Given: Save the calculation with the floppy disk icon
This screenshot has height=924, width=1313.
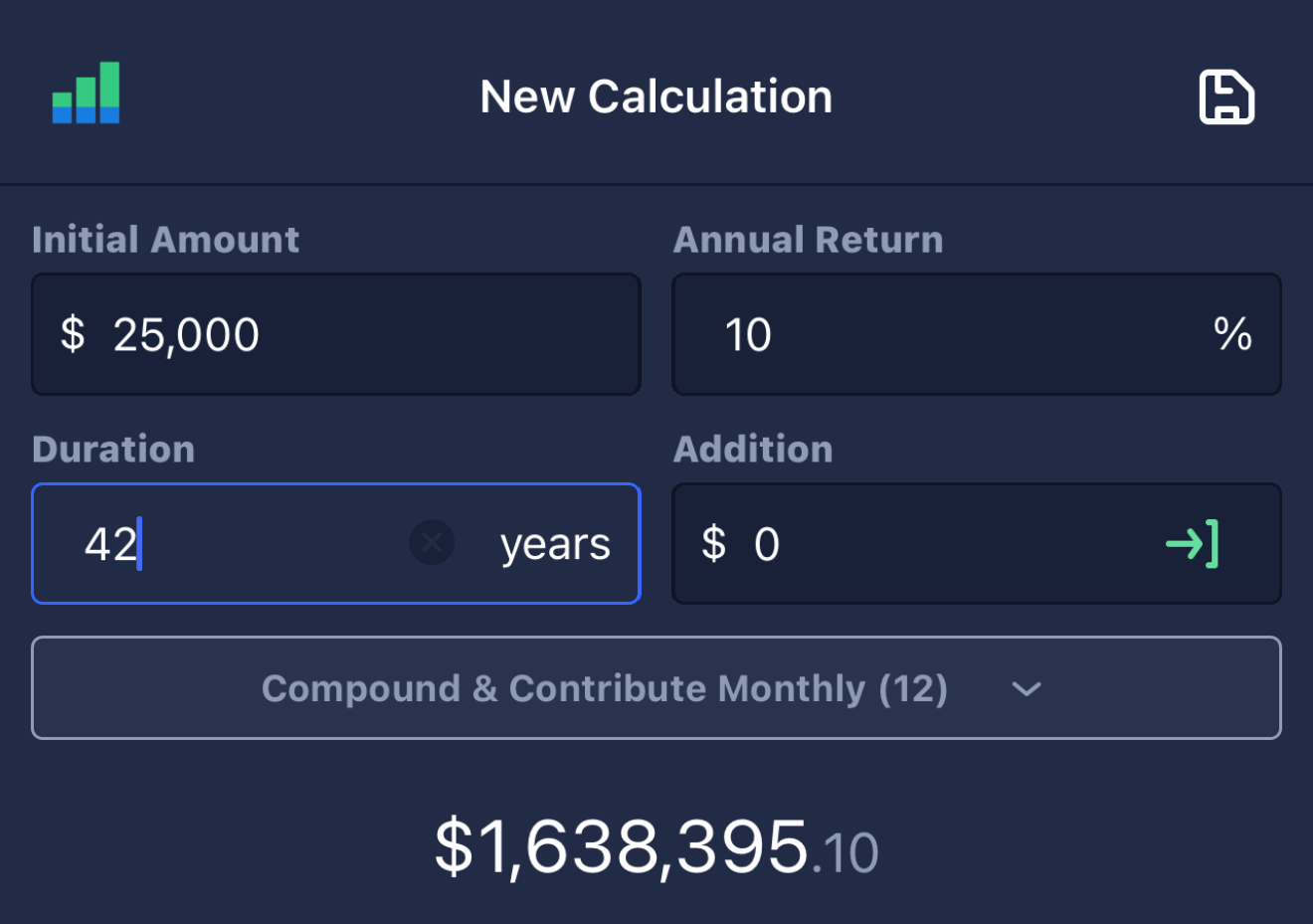Looking at the screenshot, I should [x=1226, y=96].
